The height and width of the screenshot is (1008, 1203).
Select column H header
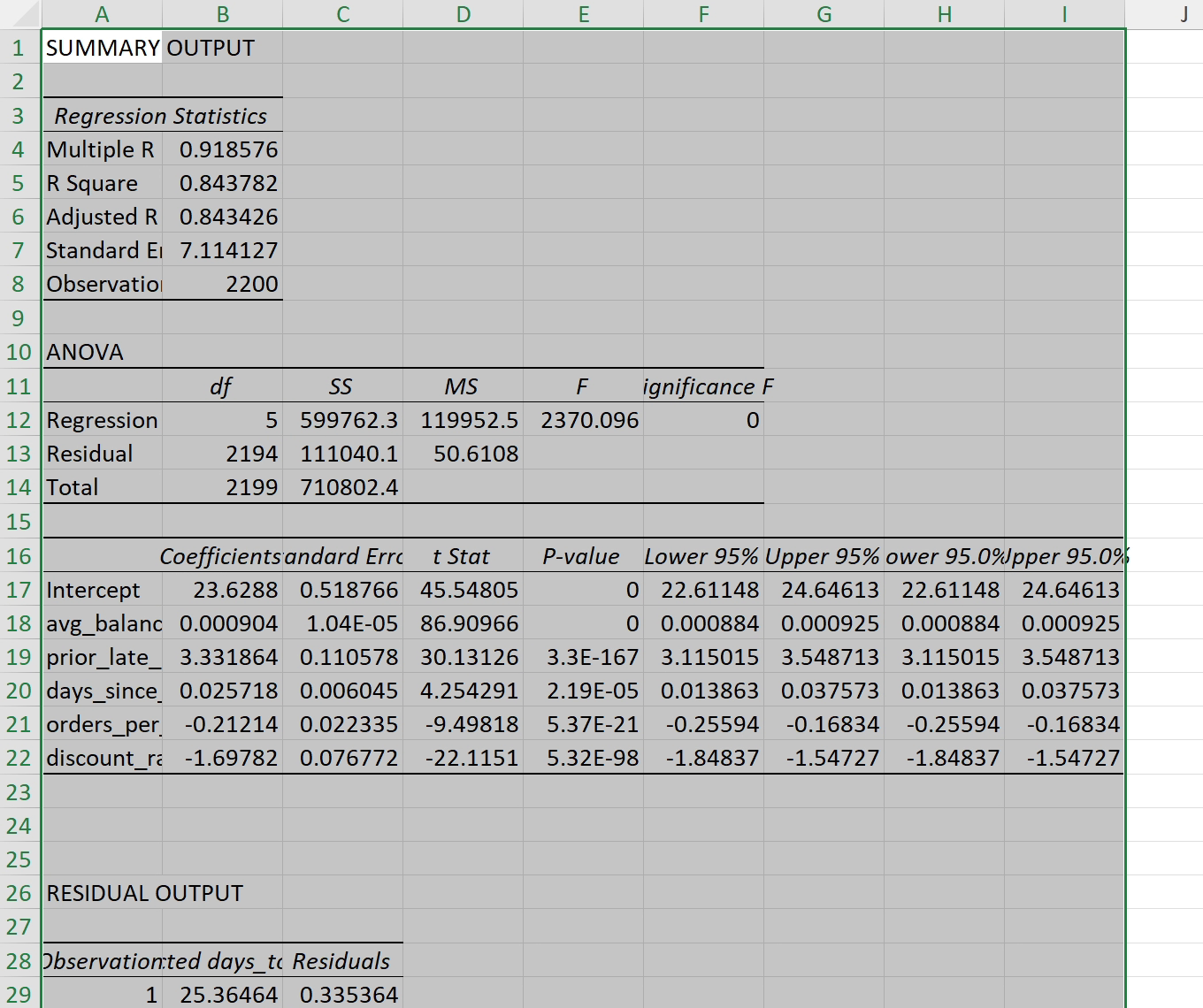[944, 14]
